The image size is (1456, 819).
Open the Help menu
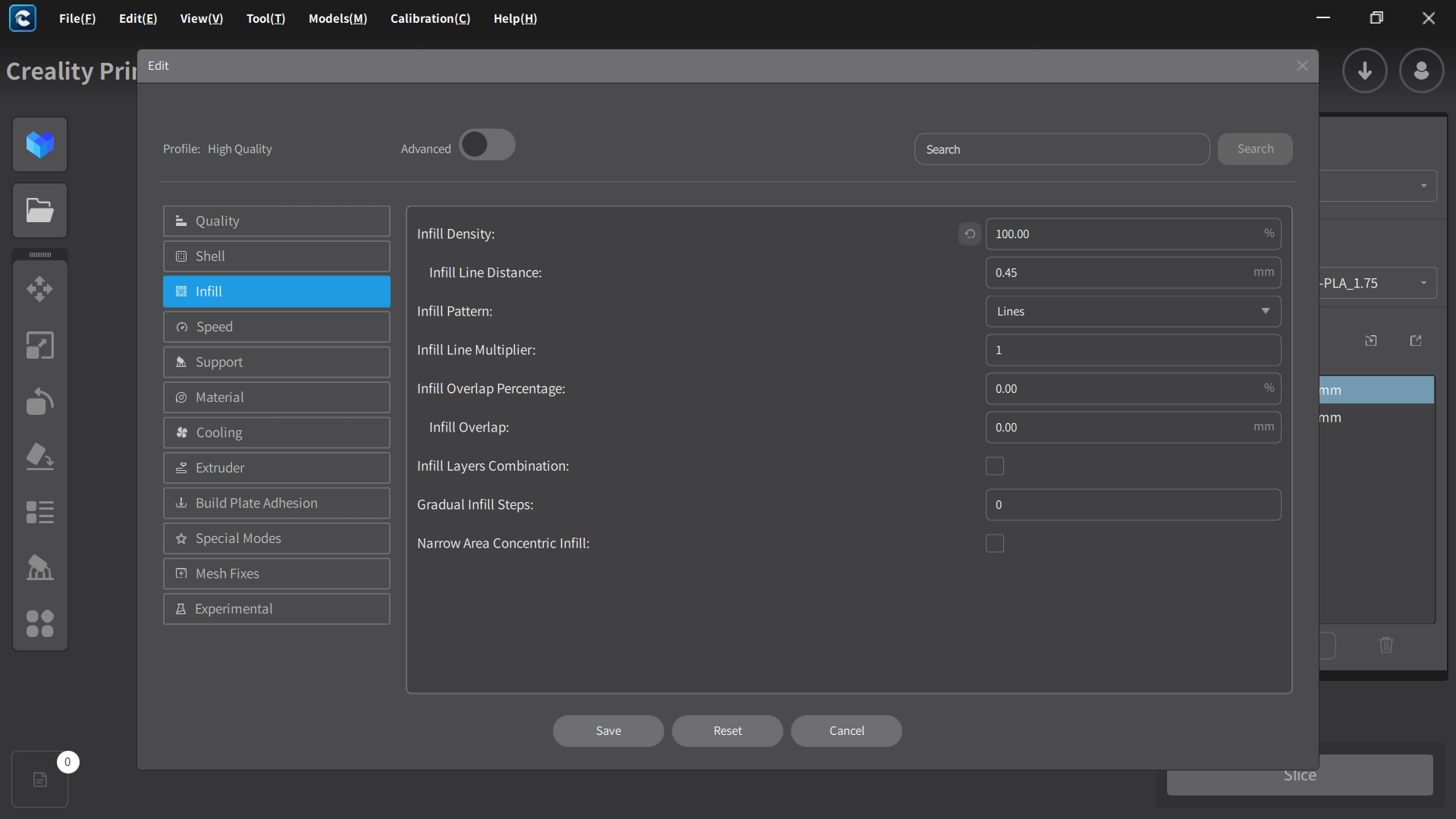click(516, 18)
